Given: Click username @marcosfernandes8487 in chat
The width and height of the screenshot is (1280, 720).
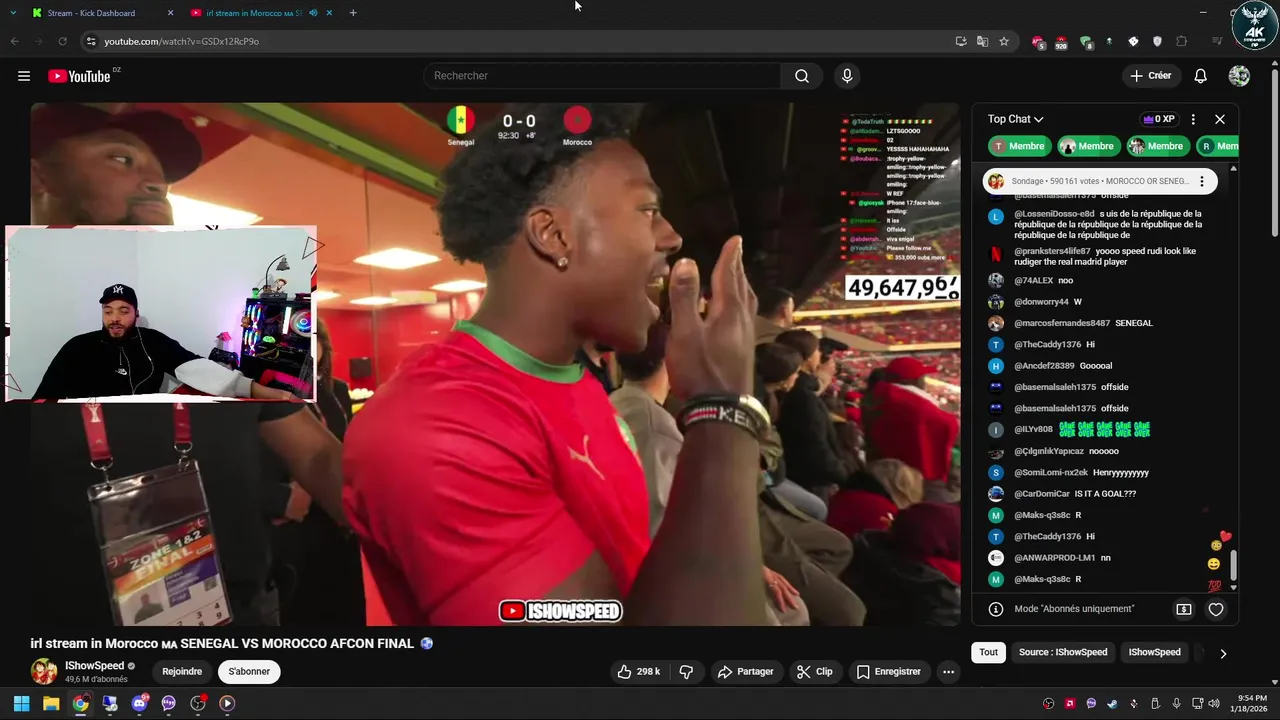Looking at the screenshot, I should [x=1063, y=323].
